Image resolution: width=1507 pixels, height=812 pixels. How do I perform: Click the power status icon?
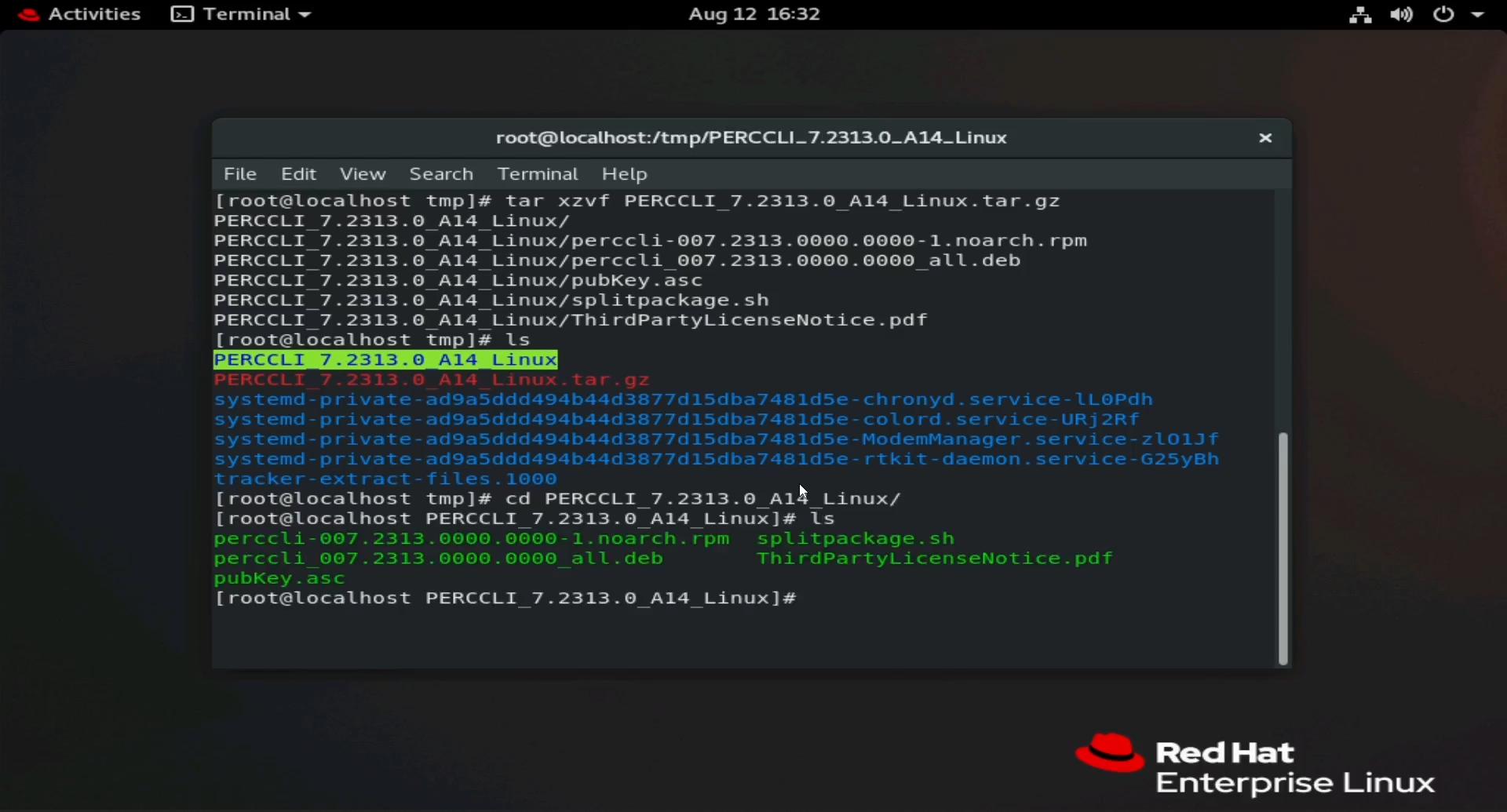(1444, 14)
